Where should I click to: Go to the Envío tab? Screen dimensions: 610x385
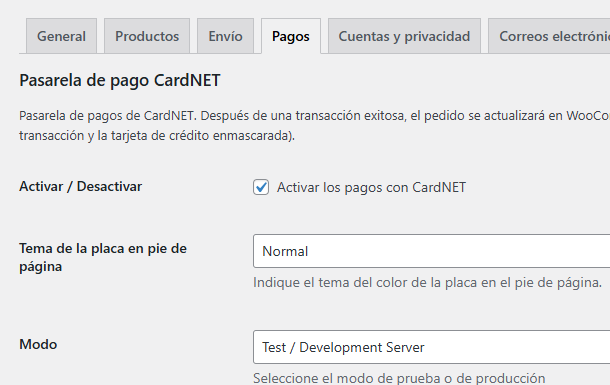point(225,36)
